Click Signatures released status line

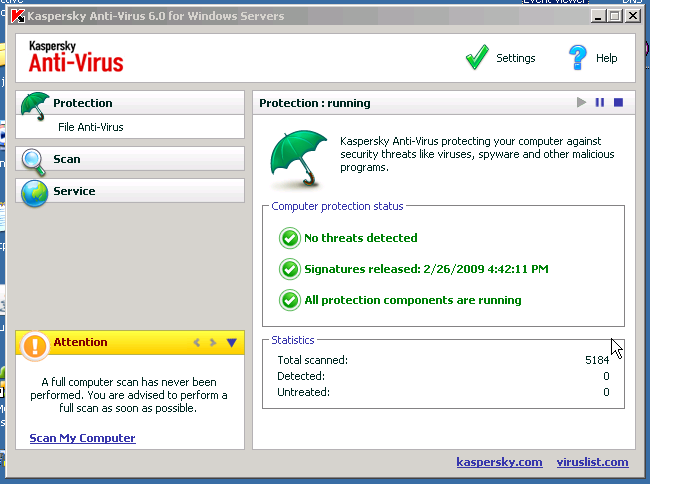[x=426, y=269]
